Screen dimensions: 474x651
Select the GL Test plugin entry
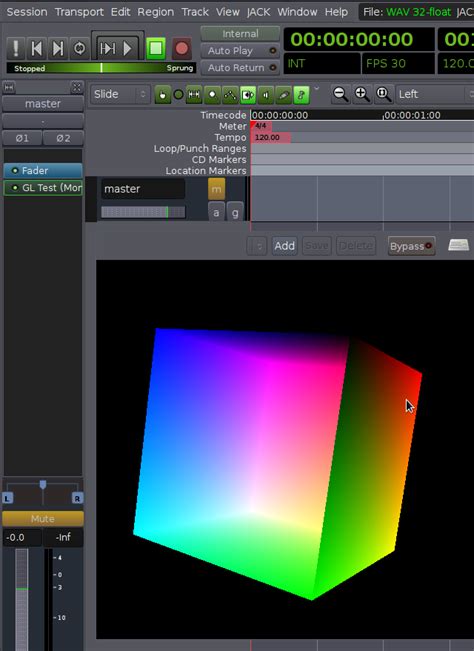click(43, 188)
